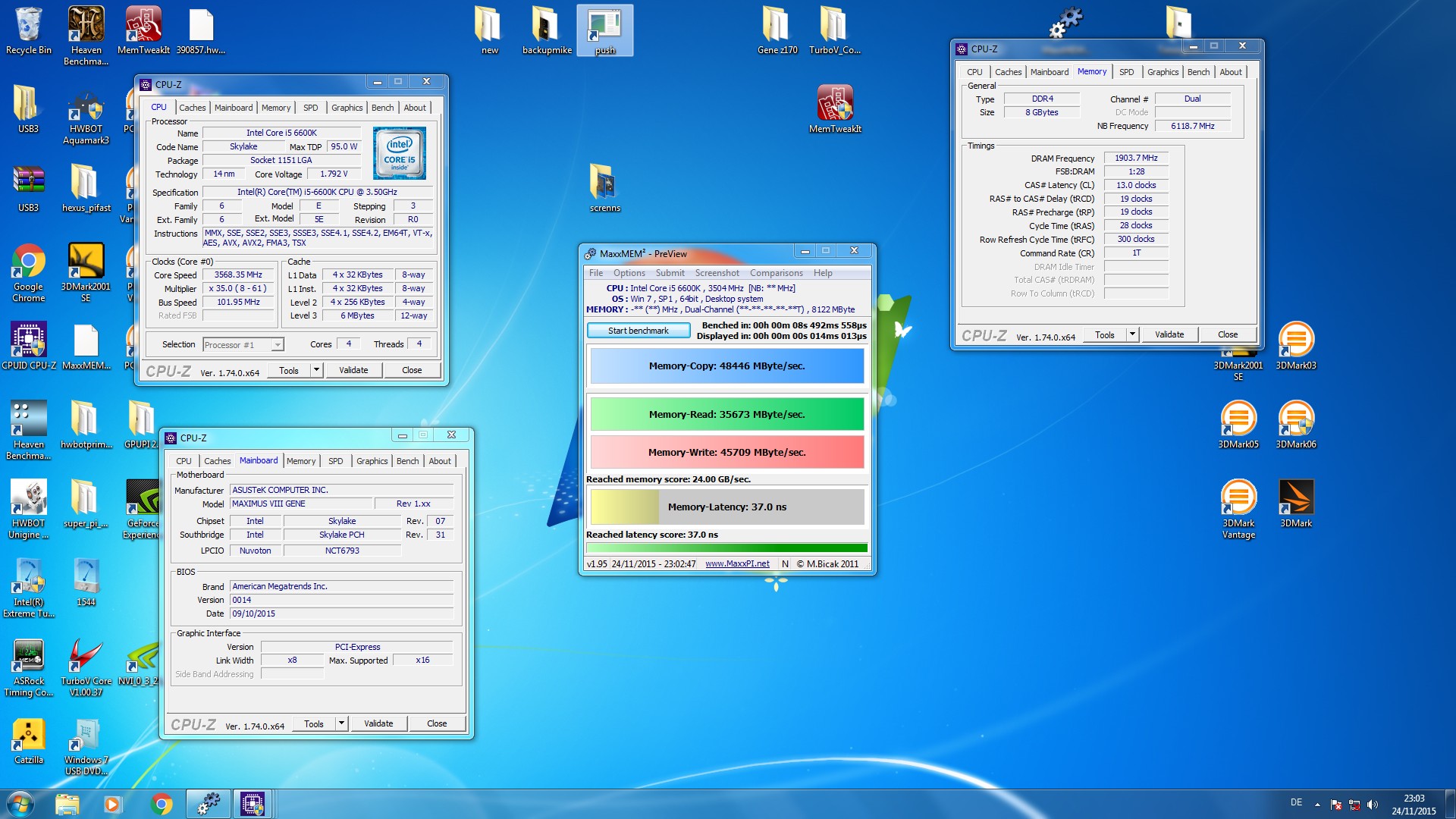The image size is (1456, 819).
Task: Open MaxxMEM desktop file icon
Action: [86, 346]
